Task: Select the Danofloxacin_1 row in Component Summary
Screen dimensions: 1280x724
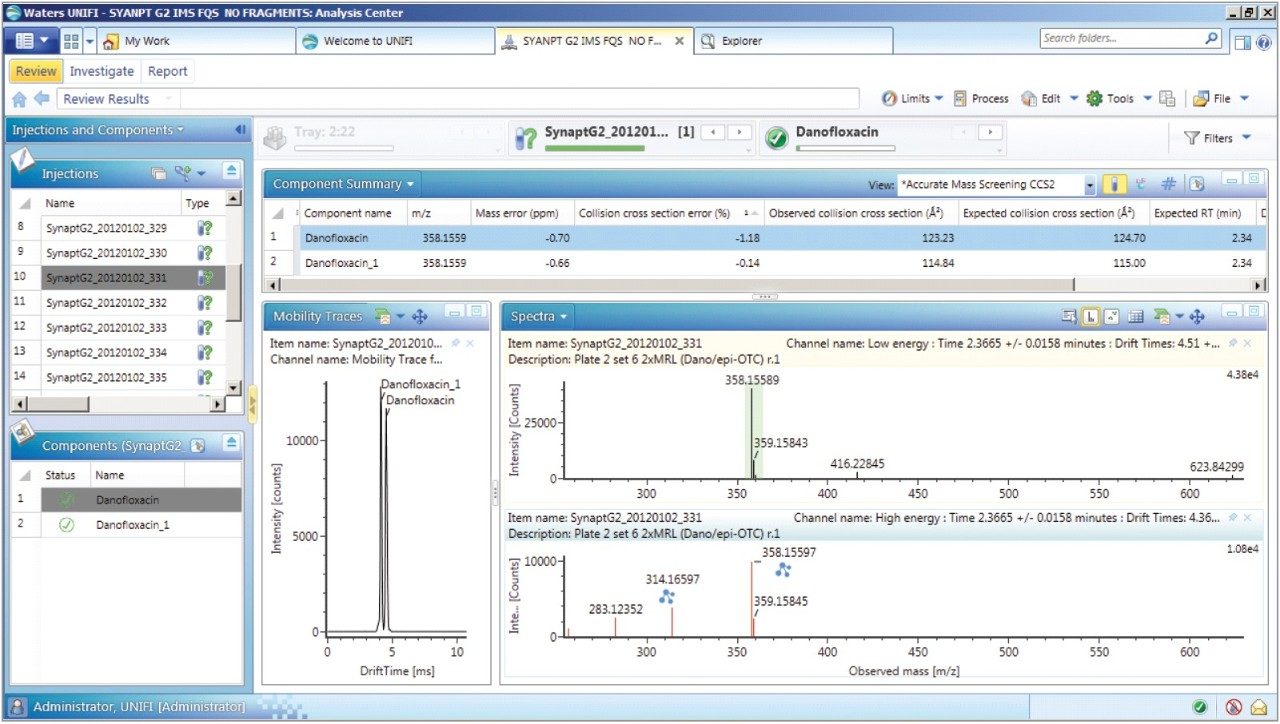Action: (765, 263)
